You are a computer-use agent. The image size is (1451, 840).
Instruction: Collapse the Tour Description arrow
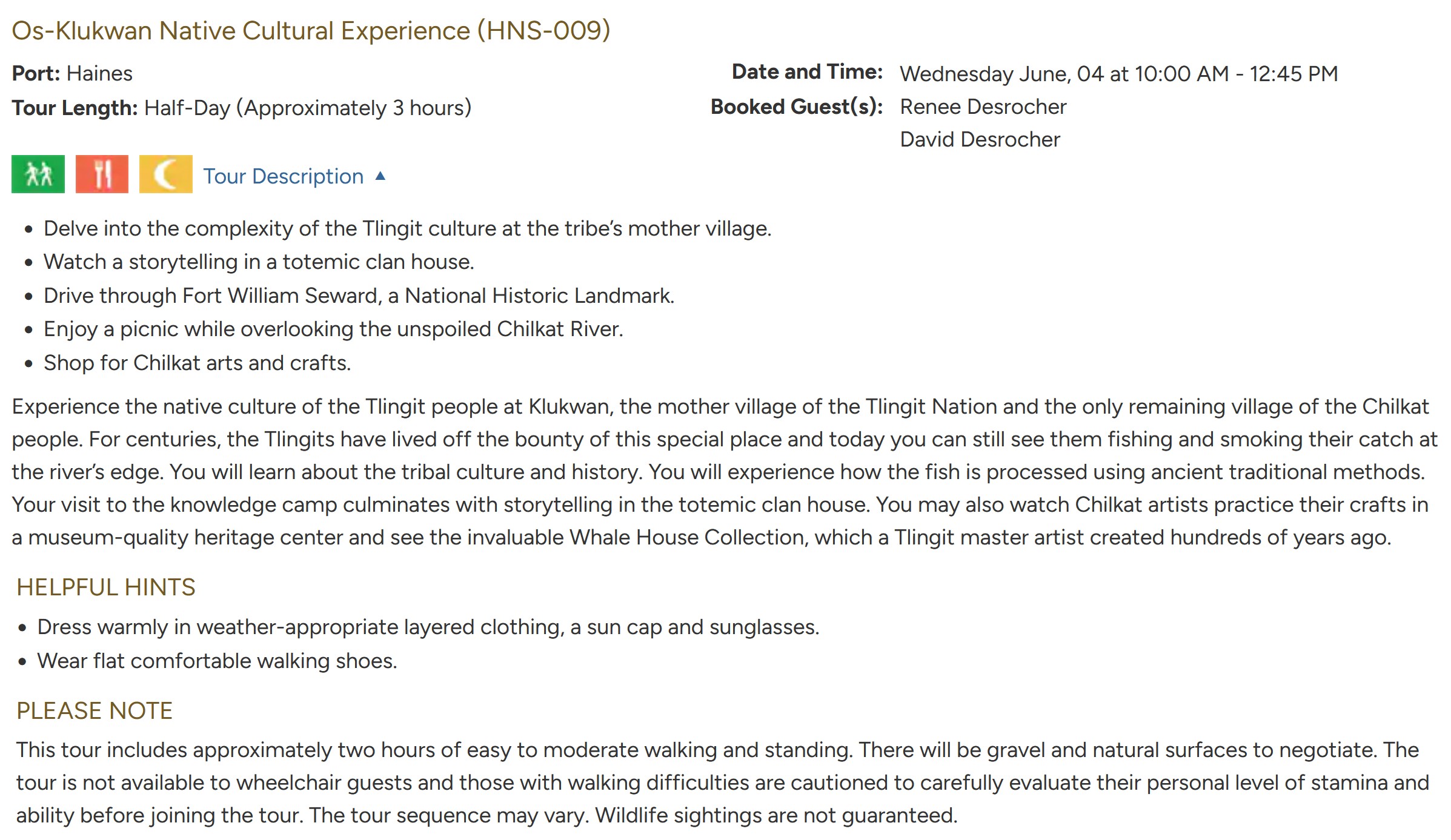380,176
